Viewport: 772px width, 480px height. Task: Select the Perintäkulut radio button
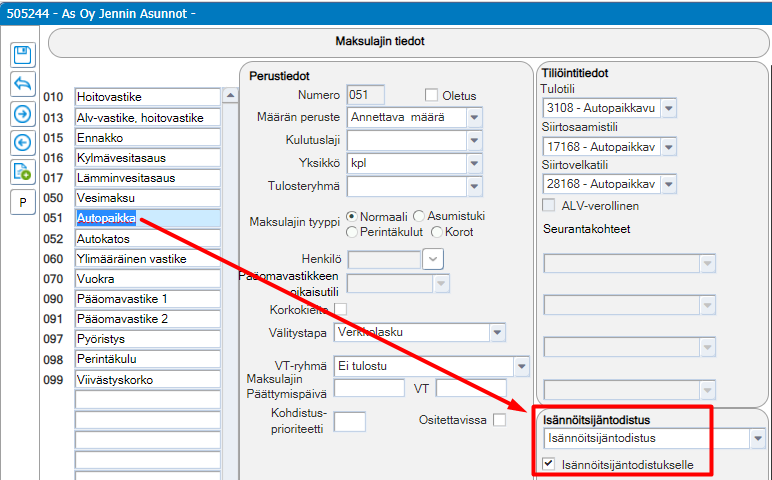(x=352, y=232)
